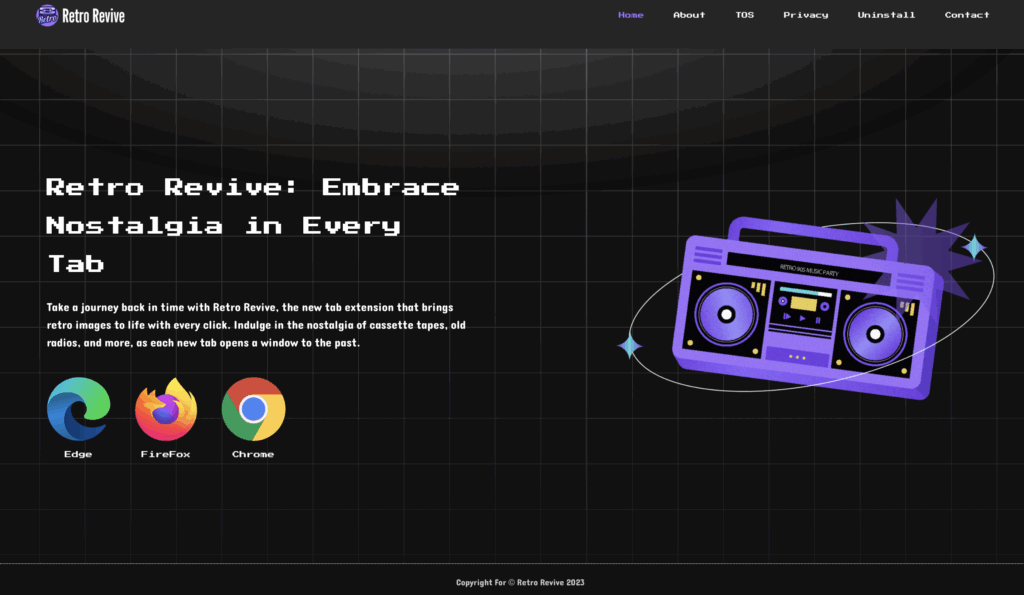Screen dimensions: 1024x595
Task: Select the FireFox label under the icon
Action: point(165,454)
